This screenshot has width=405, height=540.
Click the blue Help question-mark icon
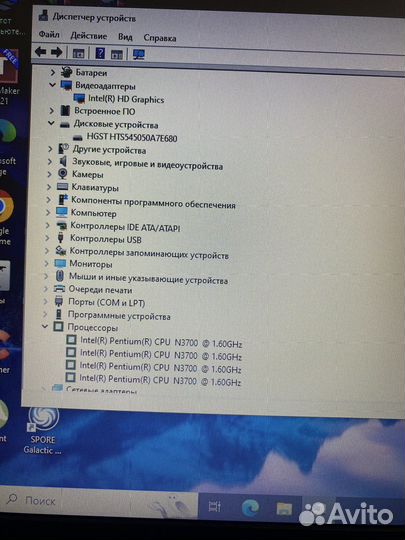(x=100, y=53)
